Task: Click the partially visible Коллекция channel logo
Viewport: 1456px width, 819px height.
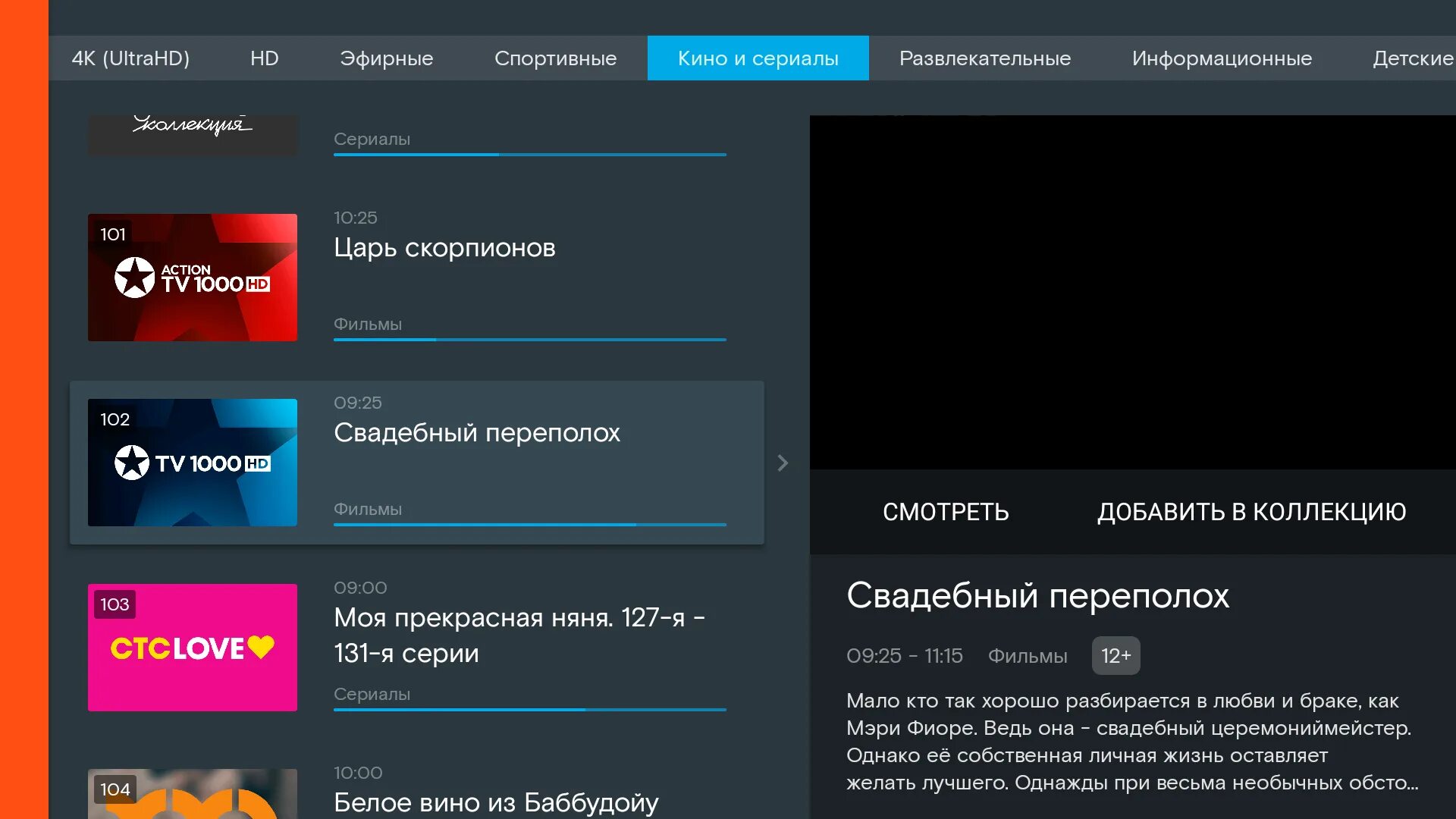Action: pos(192,133)
